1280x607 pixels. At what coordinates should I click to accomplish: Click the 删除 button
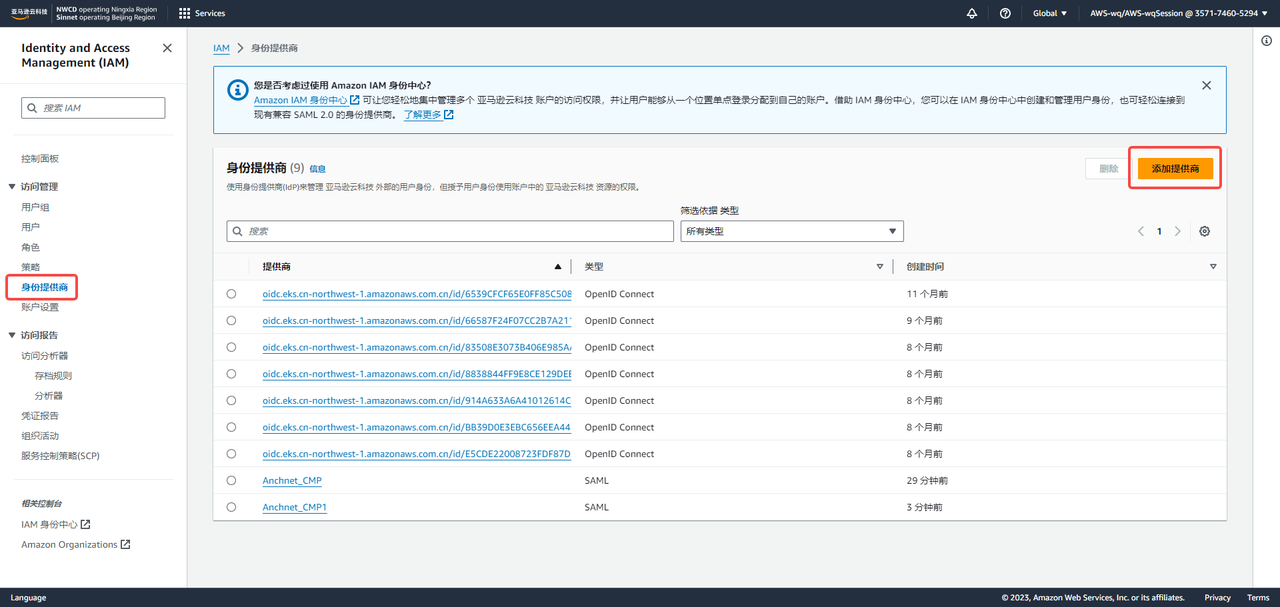1108,169
